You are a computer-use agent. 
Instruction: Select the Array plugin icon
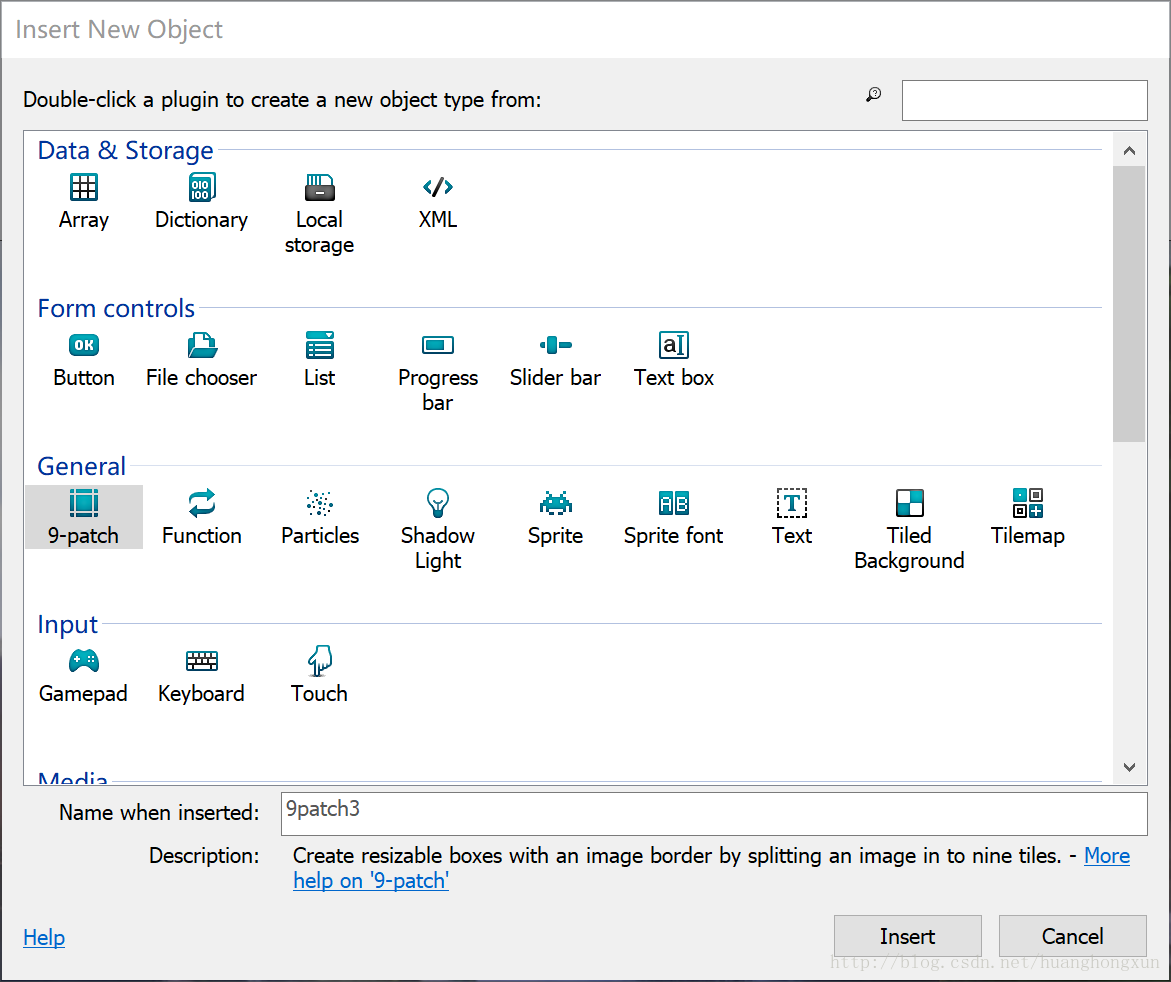84,188
